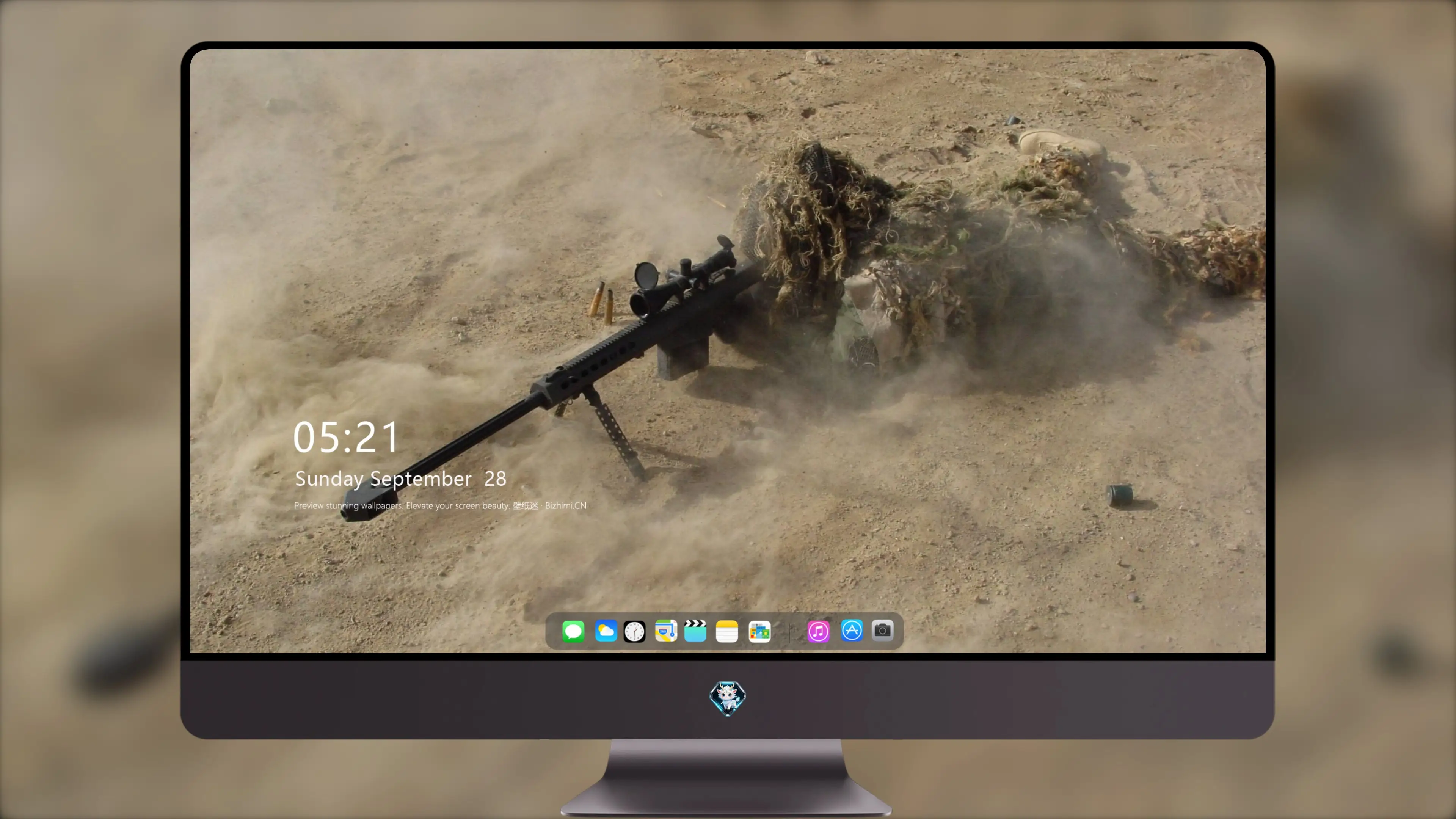Open the Clock app icon
The width and height of the screenshot is (1456, 819).
click(x=634, y=631)
